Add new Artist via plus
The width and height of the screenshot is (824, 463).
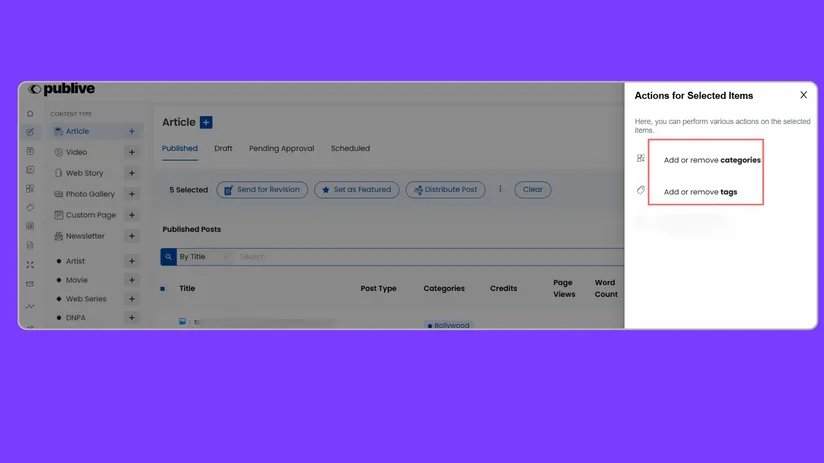tap(132, 261)
